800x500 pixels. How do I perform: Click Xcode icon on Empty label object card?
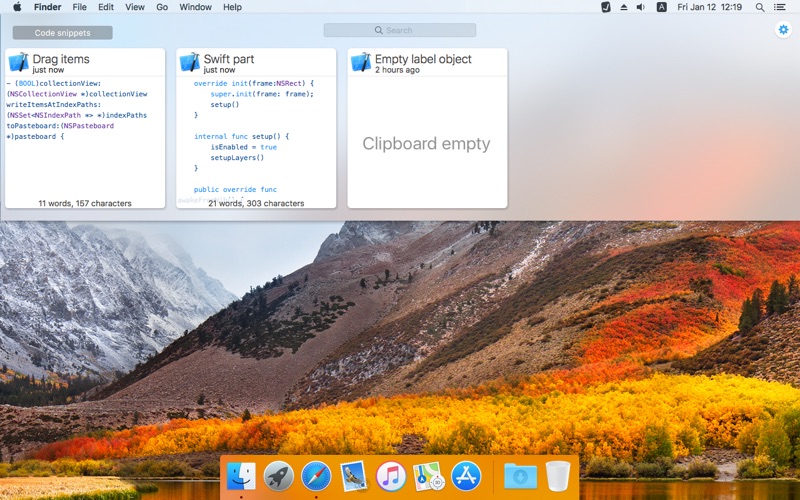[361, 62]
